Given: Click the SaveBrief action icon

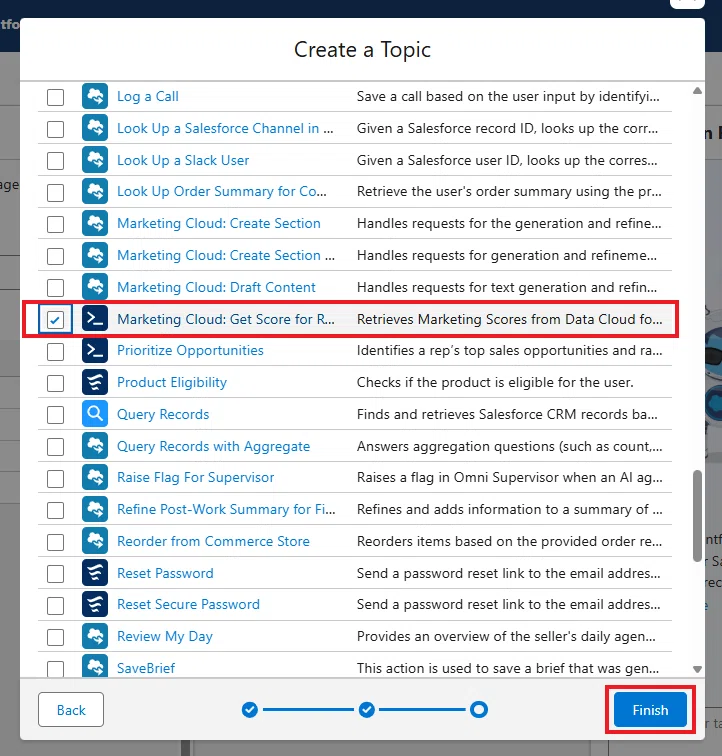Looking at the screenshot, I should [95, 667].
